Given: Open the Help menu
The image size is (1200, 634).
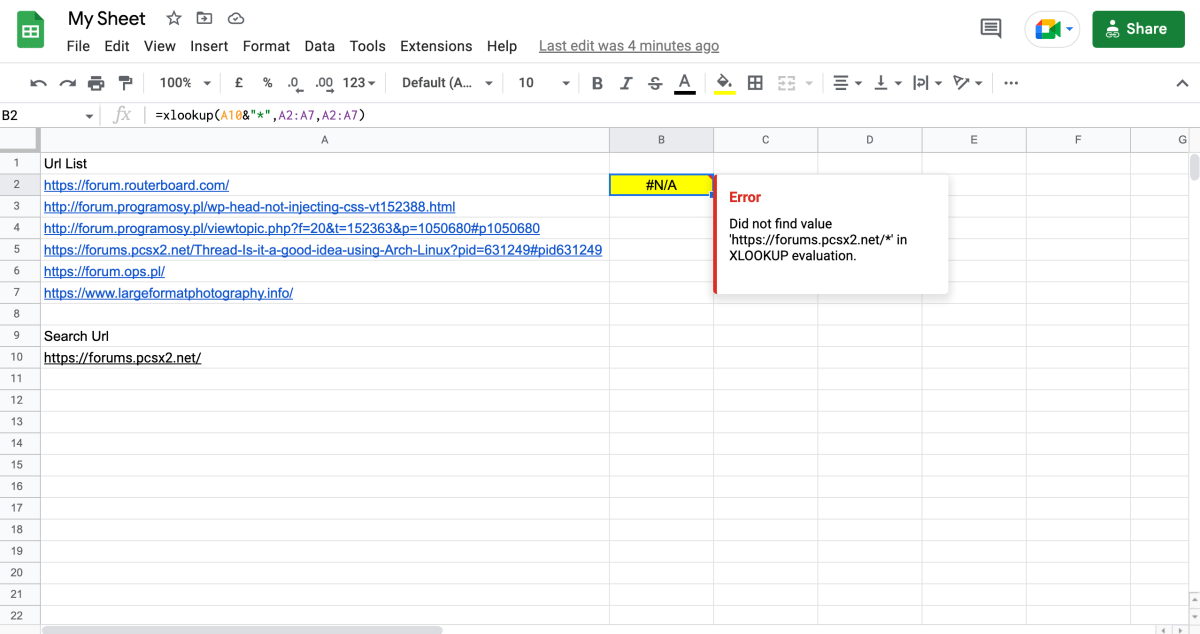Looking at the screenshot, I should click(502, 46).
